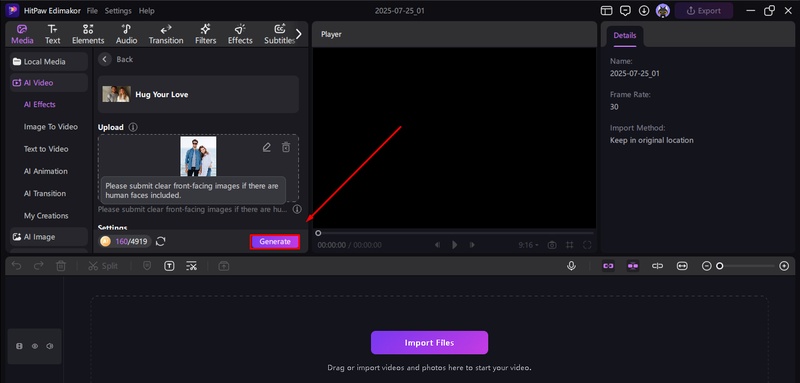Viewport: 800px width, 383px height.
Task: Click the Hug Your Love effect card
Action: 198,94
